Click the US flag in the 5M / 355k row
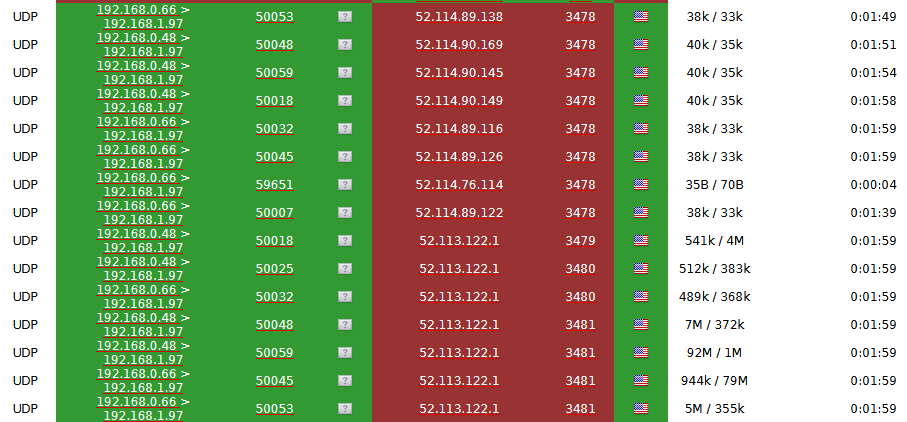Image resolution: width=907 pixels, height=422 pixels. coord(640,409)
